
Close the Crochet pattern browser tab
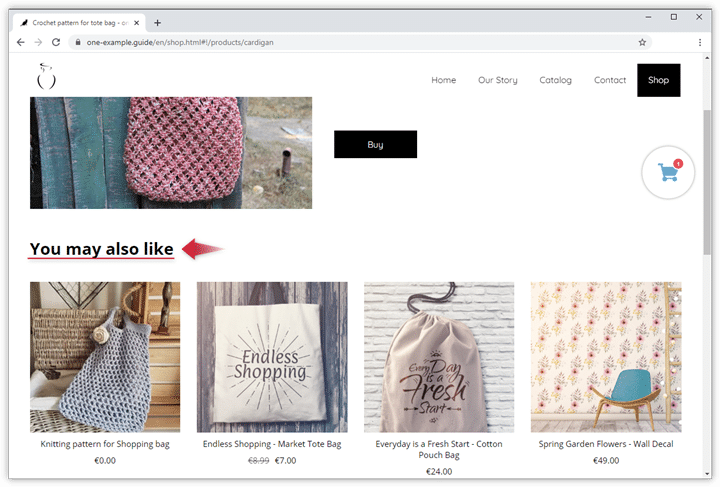(x=137, y=22)
